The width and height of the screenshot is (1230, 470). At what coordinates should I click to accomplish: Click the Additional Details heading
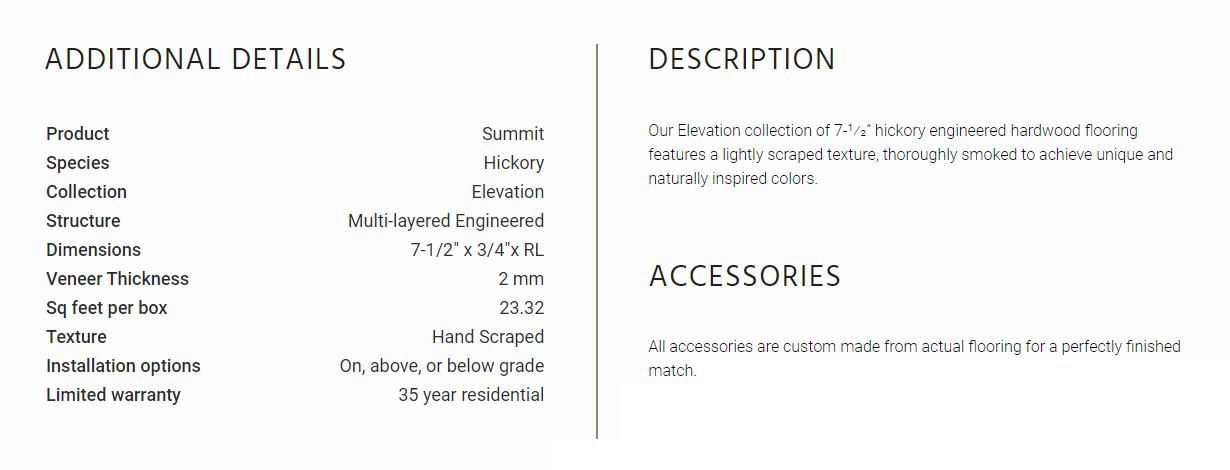pyautogui.click(x=196, y=60)
